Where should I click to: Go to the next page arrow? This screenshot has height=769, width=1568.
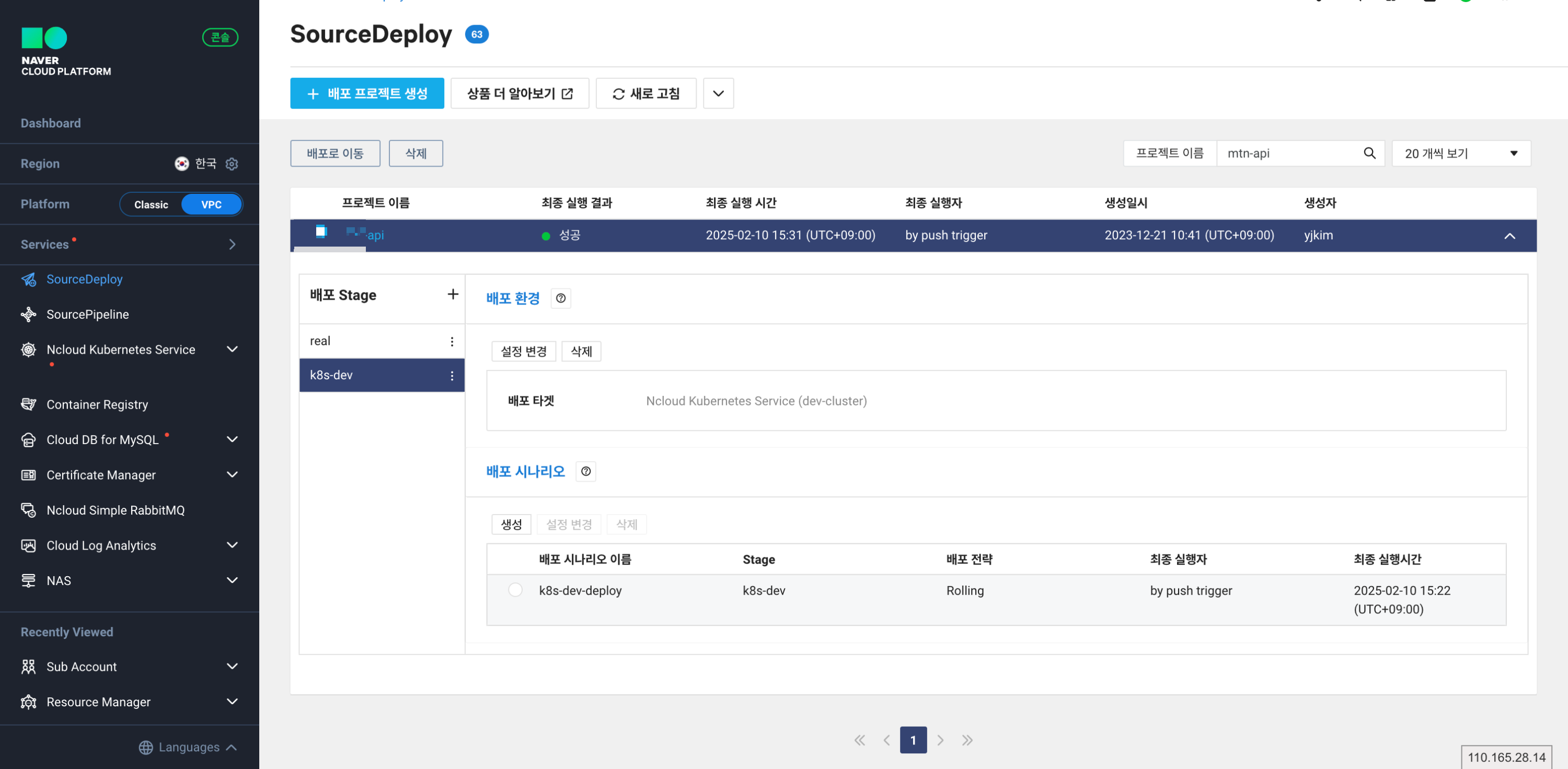pyautogui.click(x=940, y=740)
